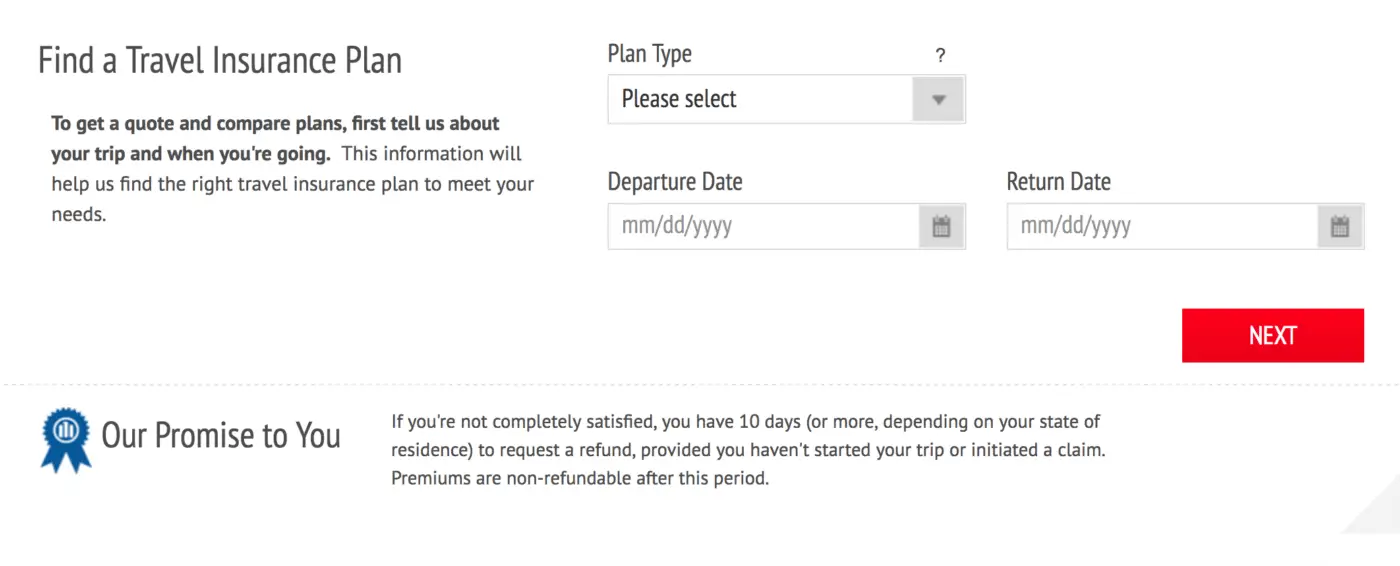Open the Return Date calendar picker icon

coord(1340,226)
